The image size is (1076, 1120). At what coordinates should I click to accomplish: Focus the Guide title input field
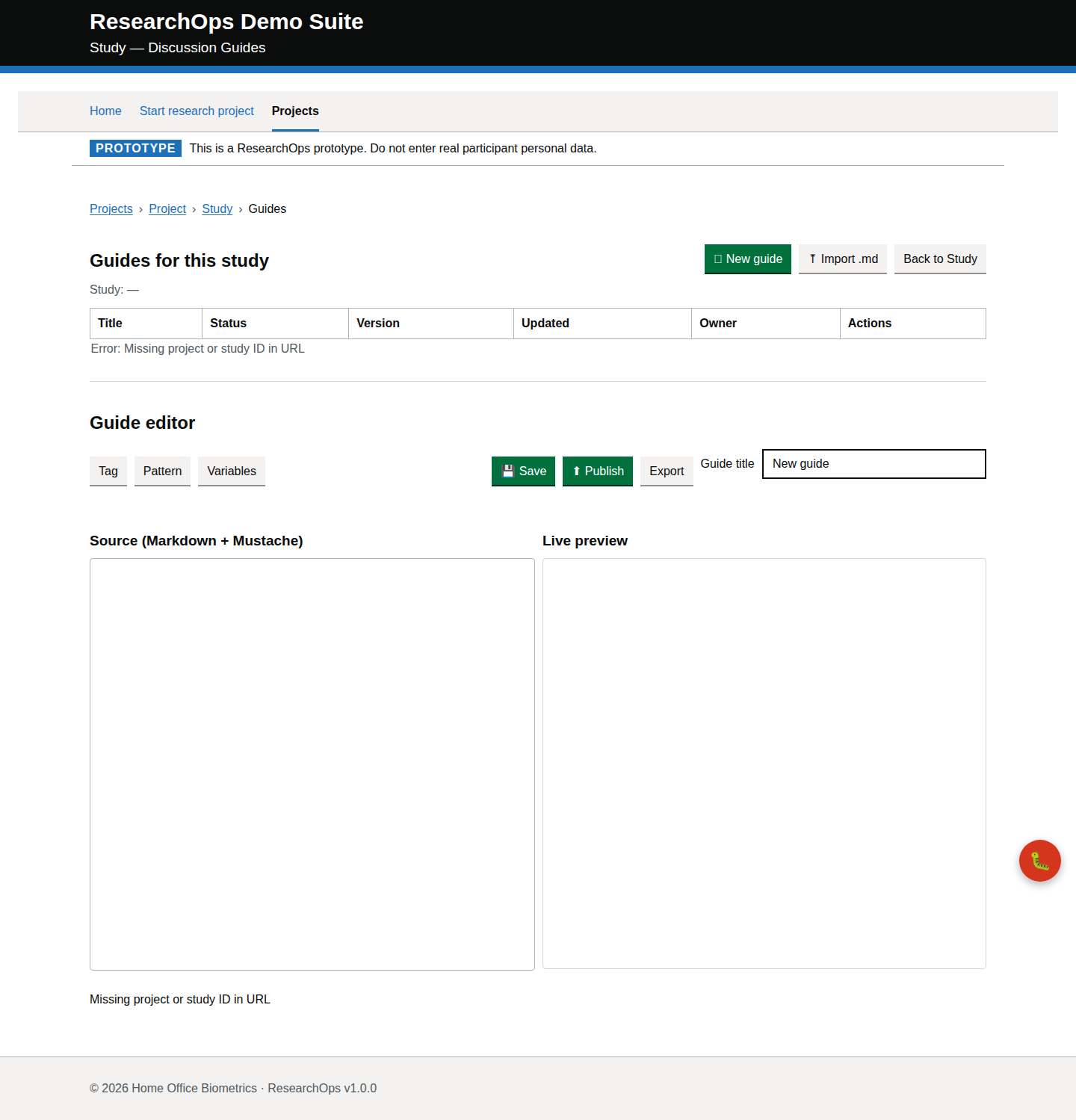(x=874, y=464)
